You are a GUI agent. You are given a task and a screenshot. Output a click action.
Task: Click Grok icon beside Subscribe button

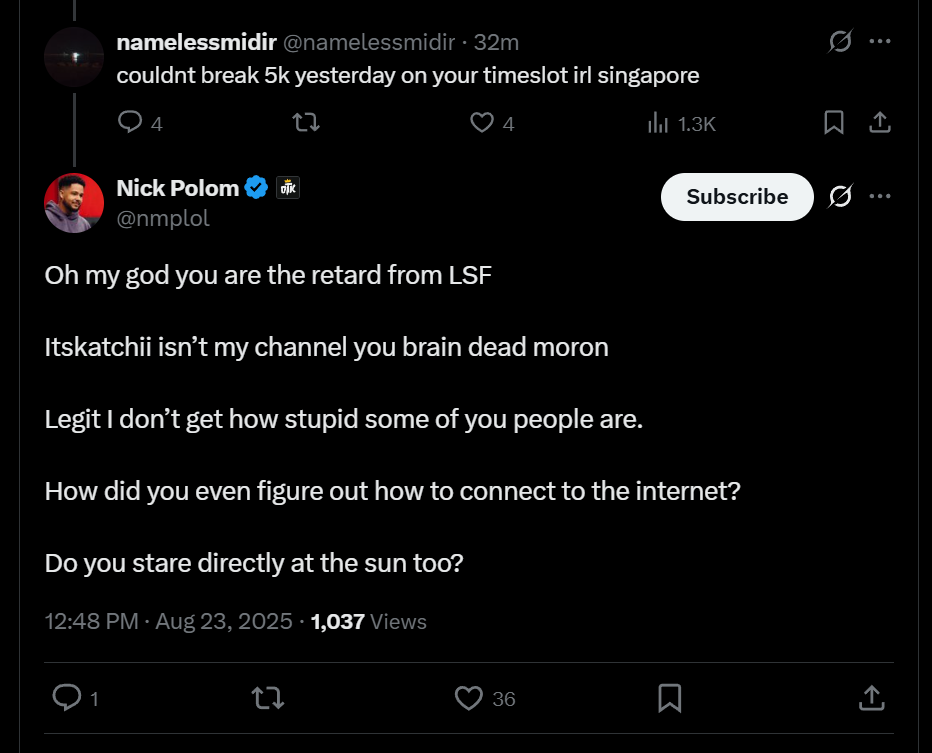(840, 197)
